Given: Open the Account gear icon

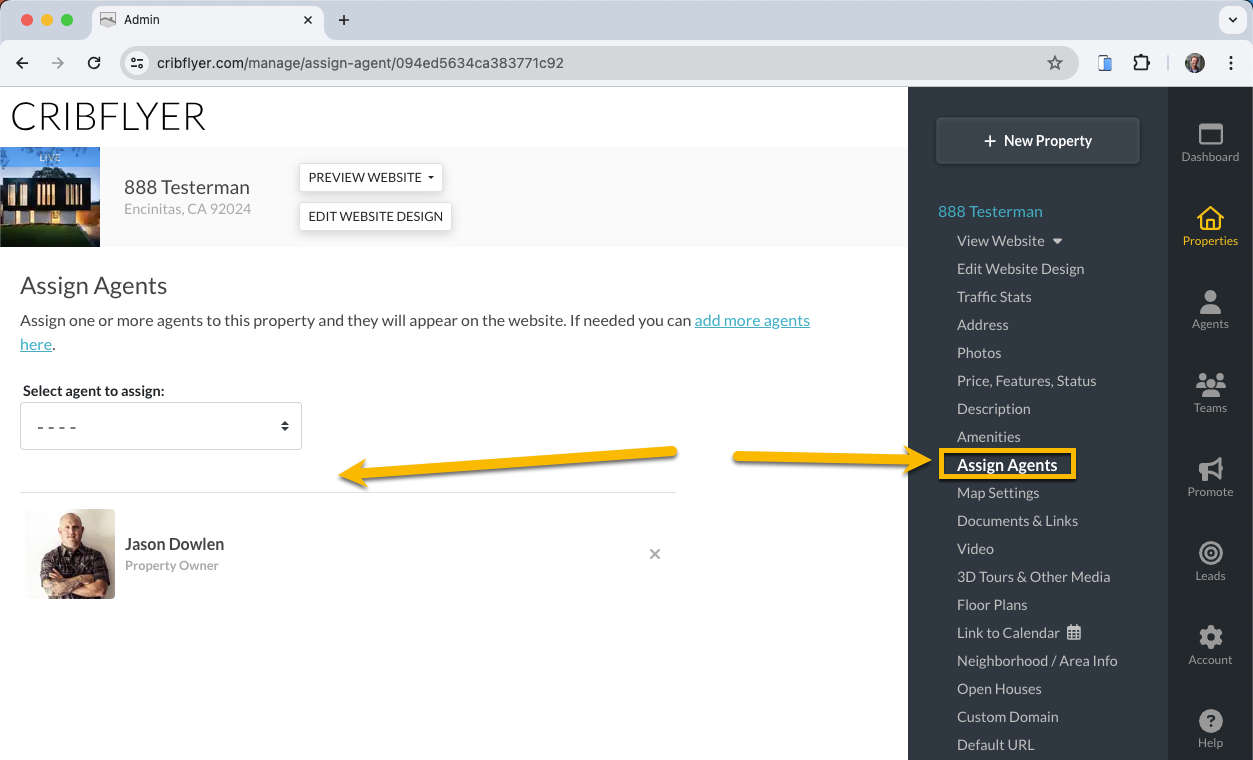Looking at the screenshot, I should point(1210,637).
